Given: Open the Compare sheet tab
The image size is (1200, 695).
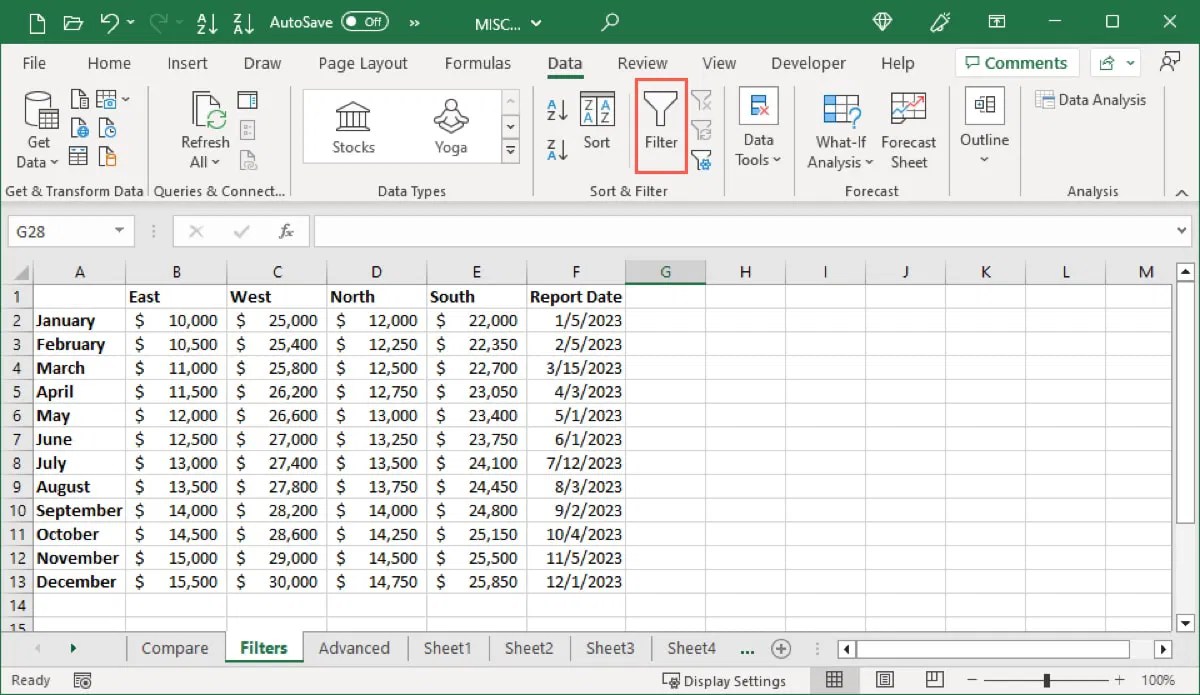Looking at the screenshot, I should pyautogui.click(x=175, y=648).
